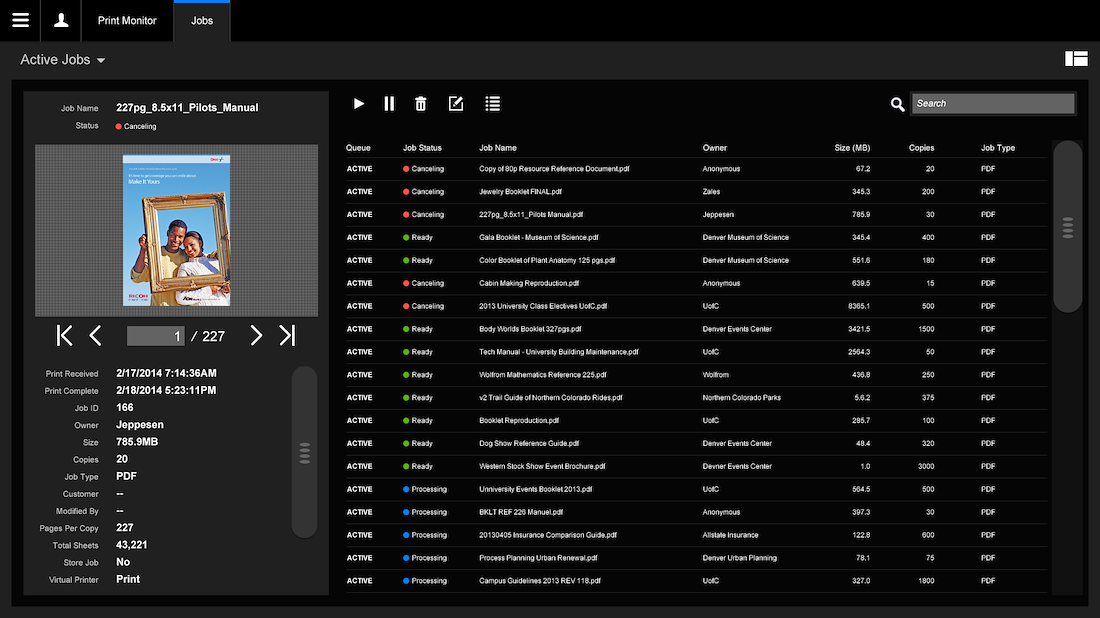Sort by the Size (MB) column header

coord(852,148)
